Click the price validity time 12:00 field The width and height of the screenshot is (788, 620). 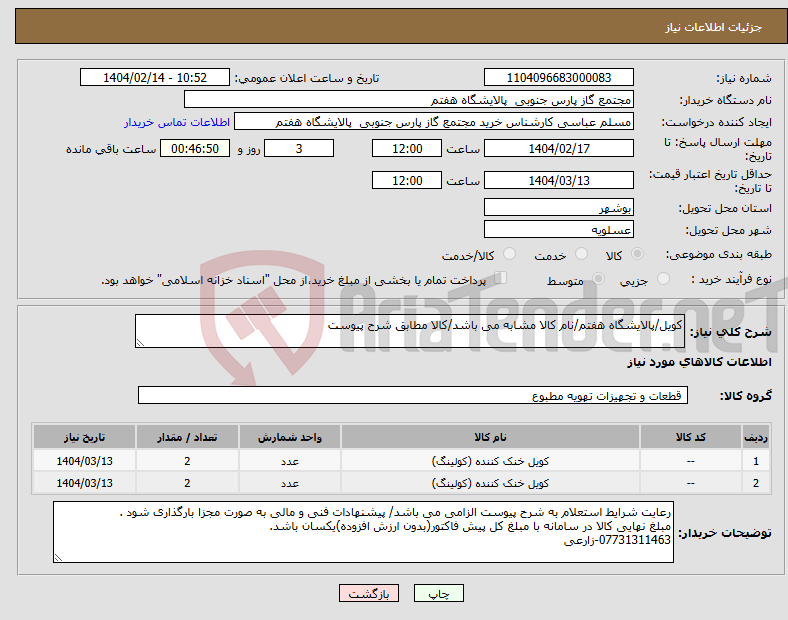click(x=407, y=180)
